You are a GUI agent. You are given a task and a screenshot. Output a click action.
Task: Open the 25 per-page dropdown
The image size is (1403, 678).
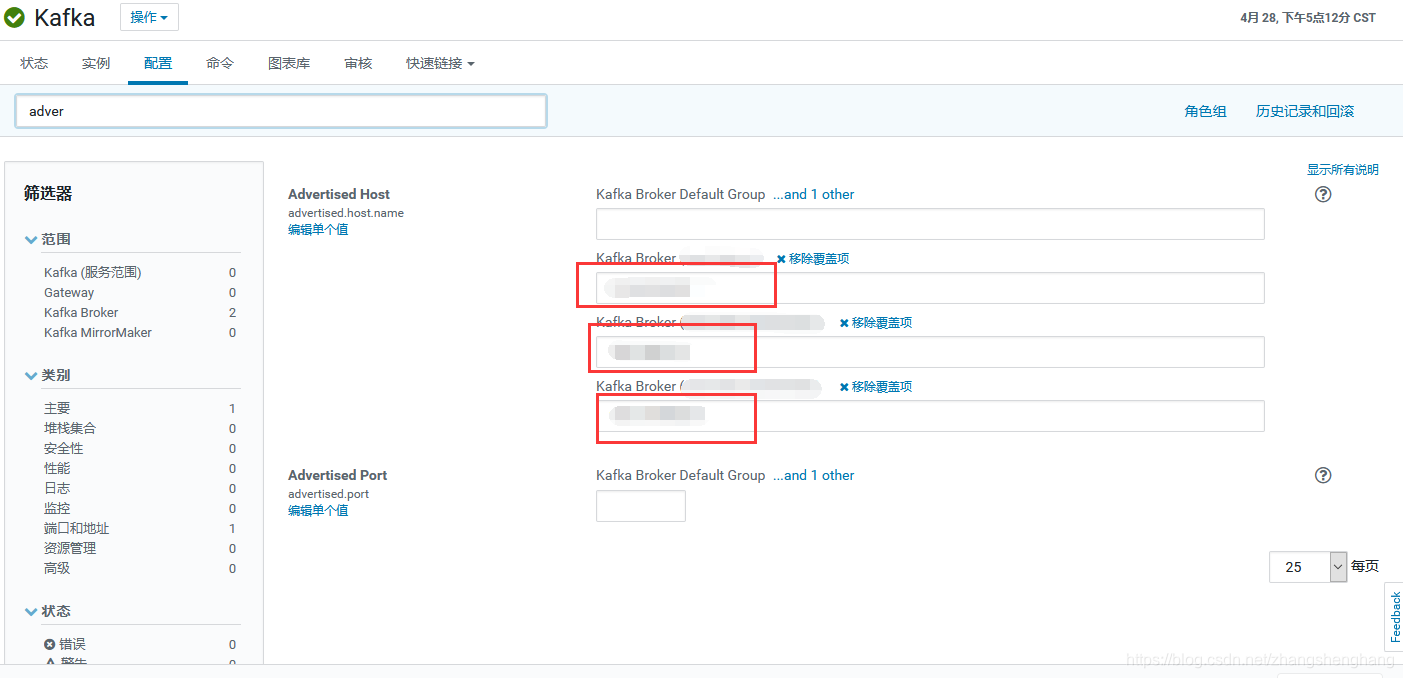click(x=1309, y=566)
